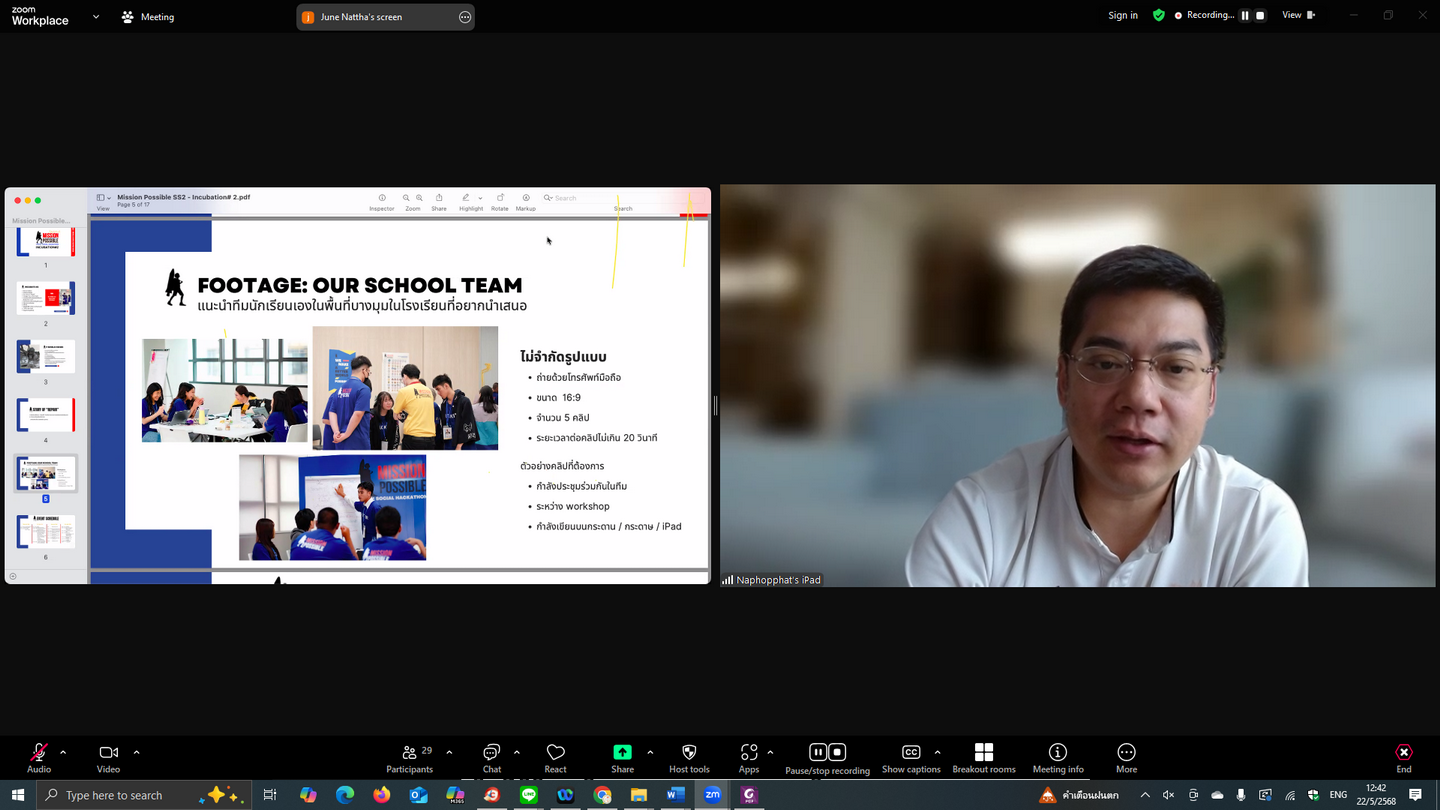Expand the Audio options arrow
The image size is (1440, 810).
coord(63,752)
